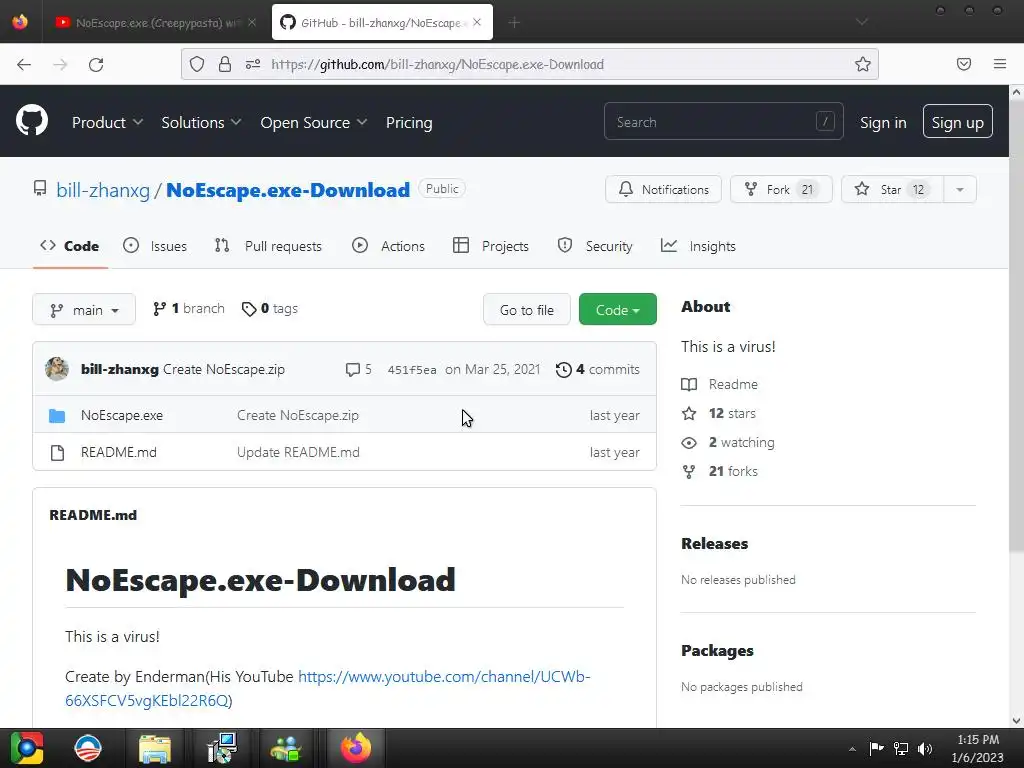Viewport: 1024px width, 768px height.
Task: Open the README.md file
Action: pos(119,453)
